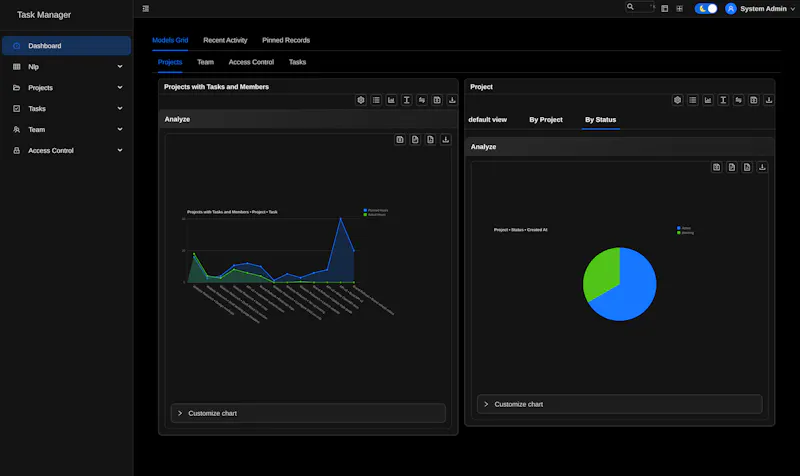Click list view icon in Projects with Tasks panel
The width and height of the screenshot is (800, 476).
(376, 100)
